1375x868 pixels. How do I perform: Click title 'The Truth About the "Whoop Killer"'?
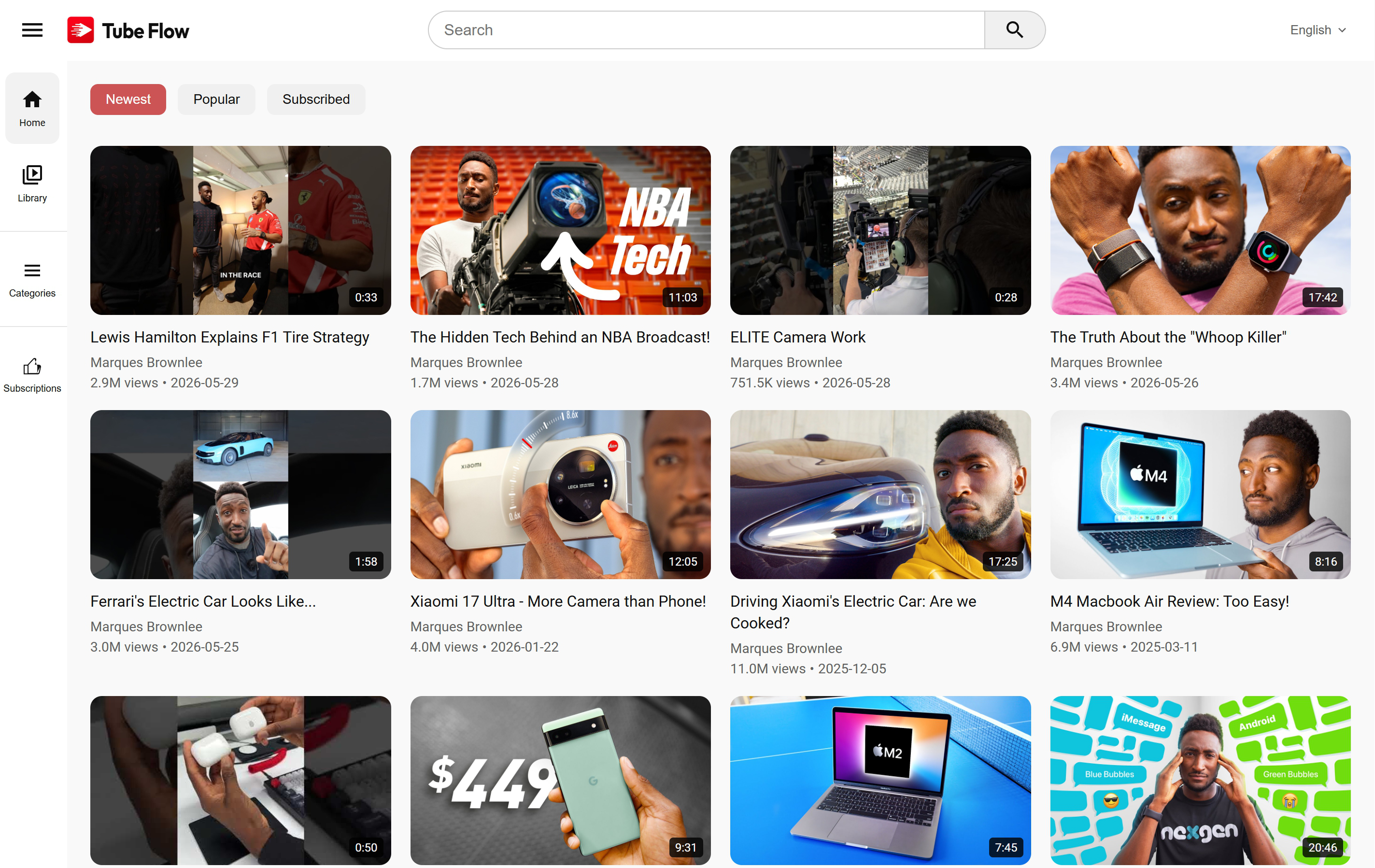[x=1168, y=337]
